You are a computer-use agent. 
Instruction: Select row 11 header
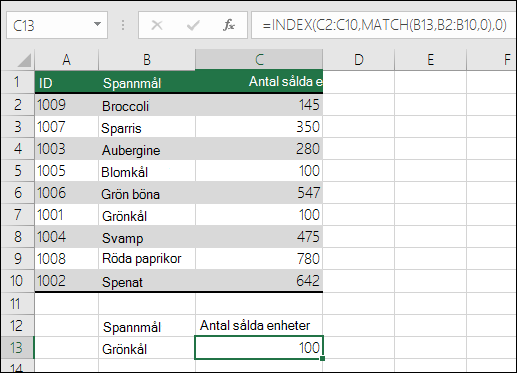tap(17, 304)
